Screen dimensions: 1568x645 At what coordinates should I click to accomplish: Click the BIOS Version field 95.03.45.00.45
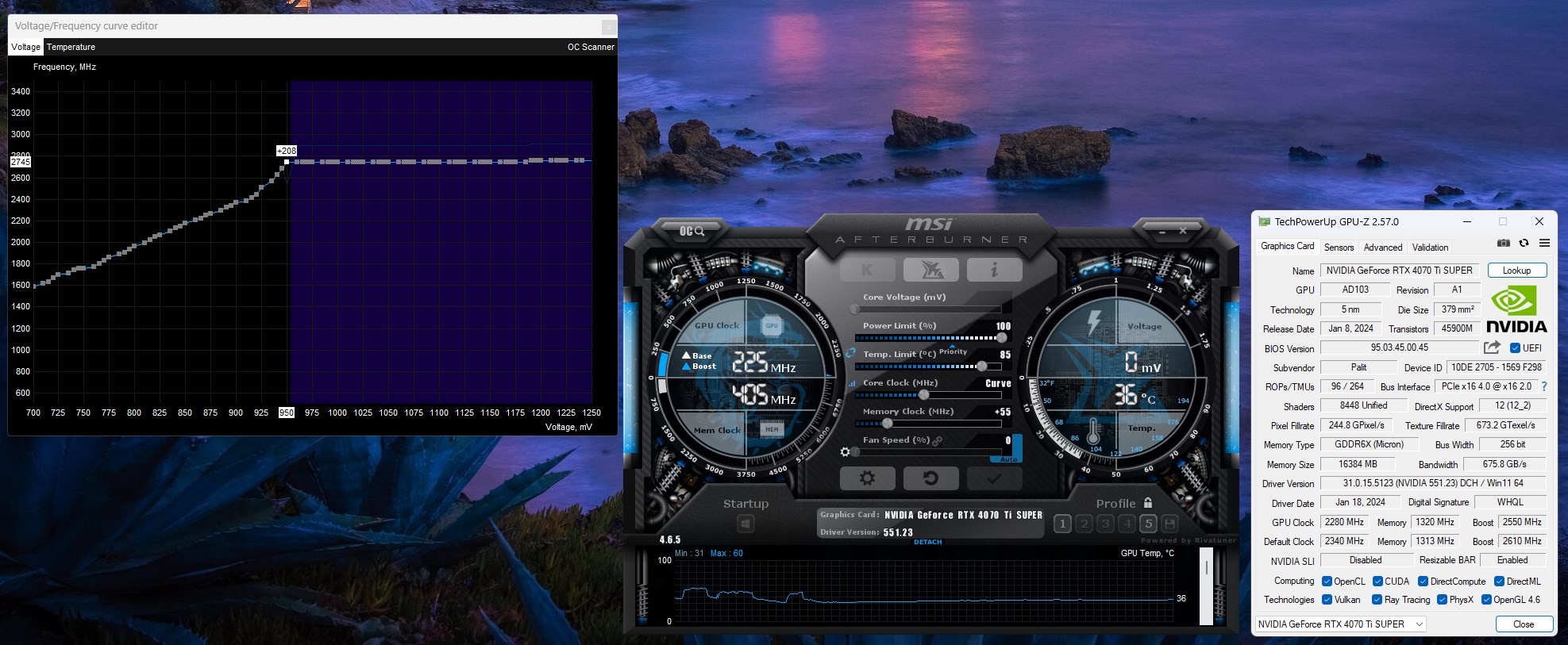click(1399, 347)
